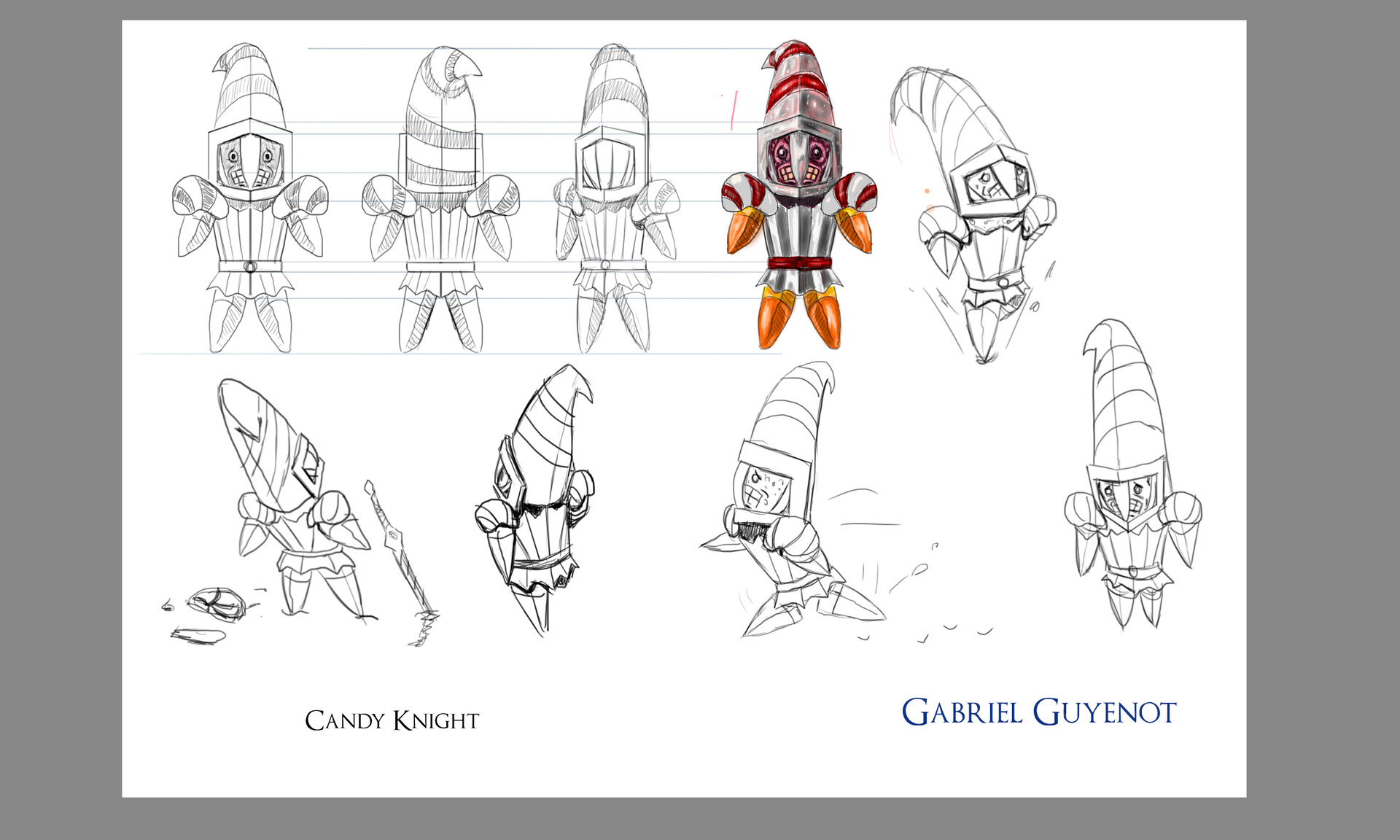Click the jagged sword beside the knight
The width and height of the screenshot is (1400, 840).
coord(394,554)
